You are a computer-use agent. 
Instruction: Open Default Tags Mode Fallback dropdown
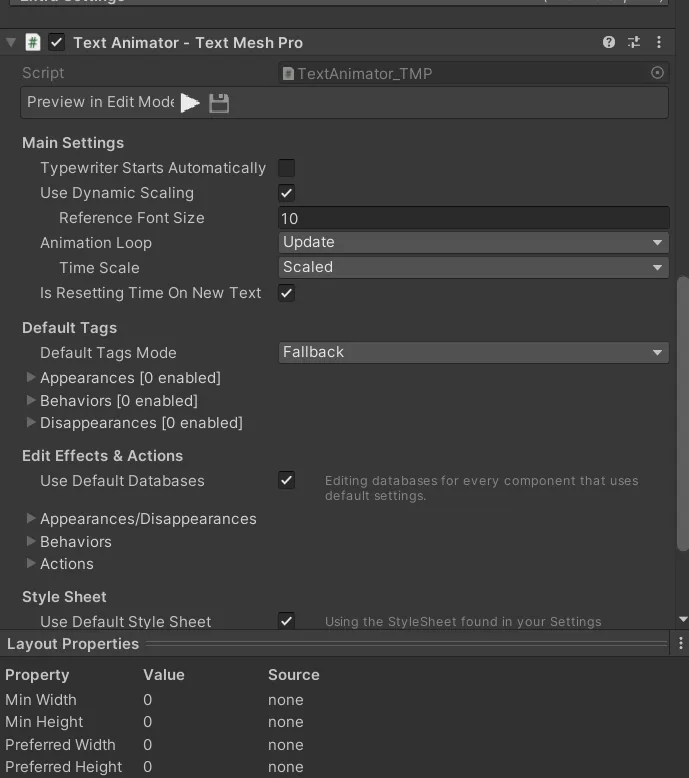coord(474,352)
